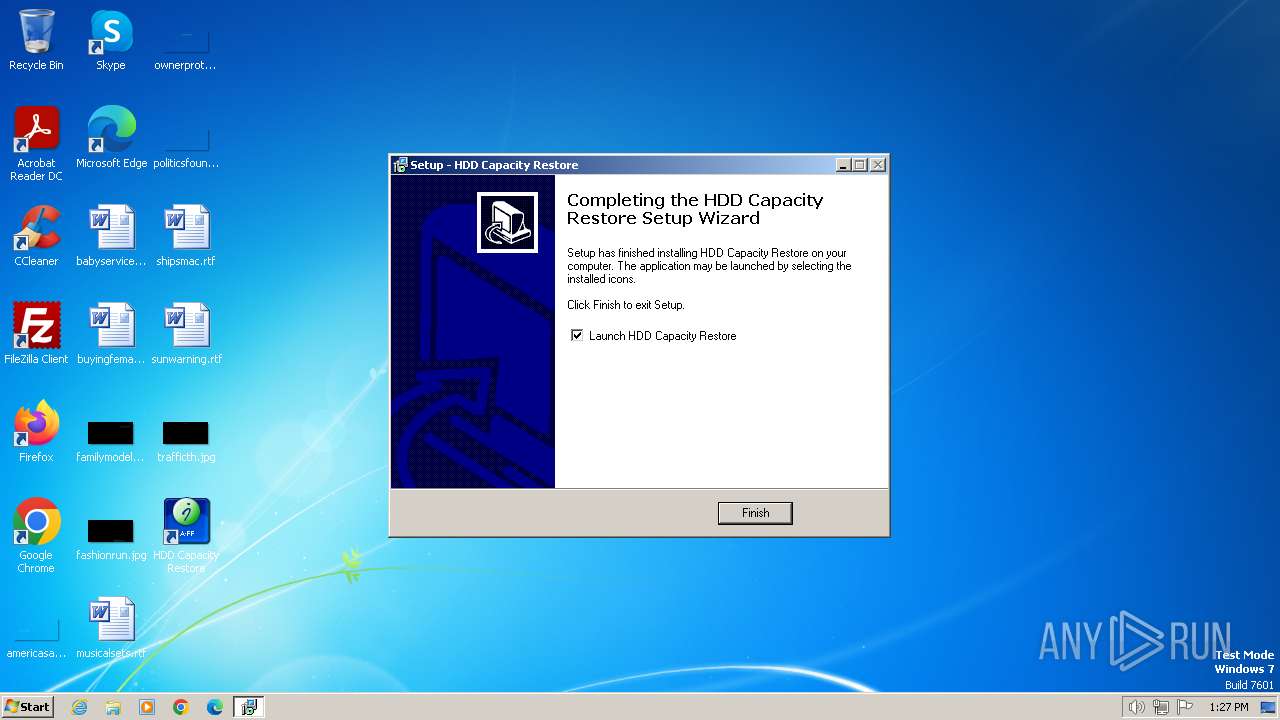Select the Acrobat Reader DC shortcut
This screenshot has width=1280, height=720.
pyautogui.click(x=36, y=144)
